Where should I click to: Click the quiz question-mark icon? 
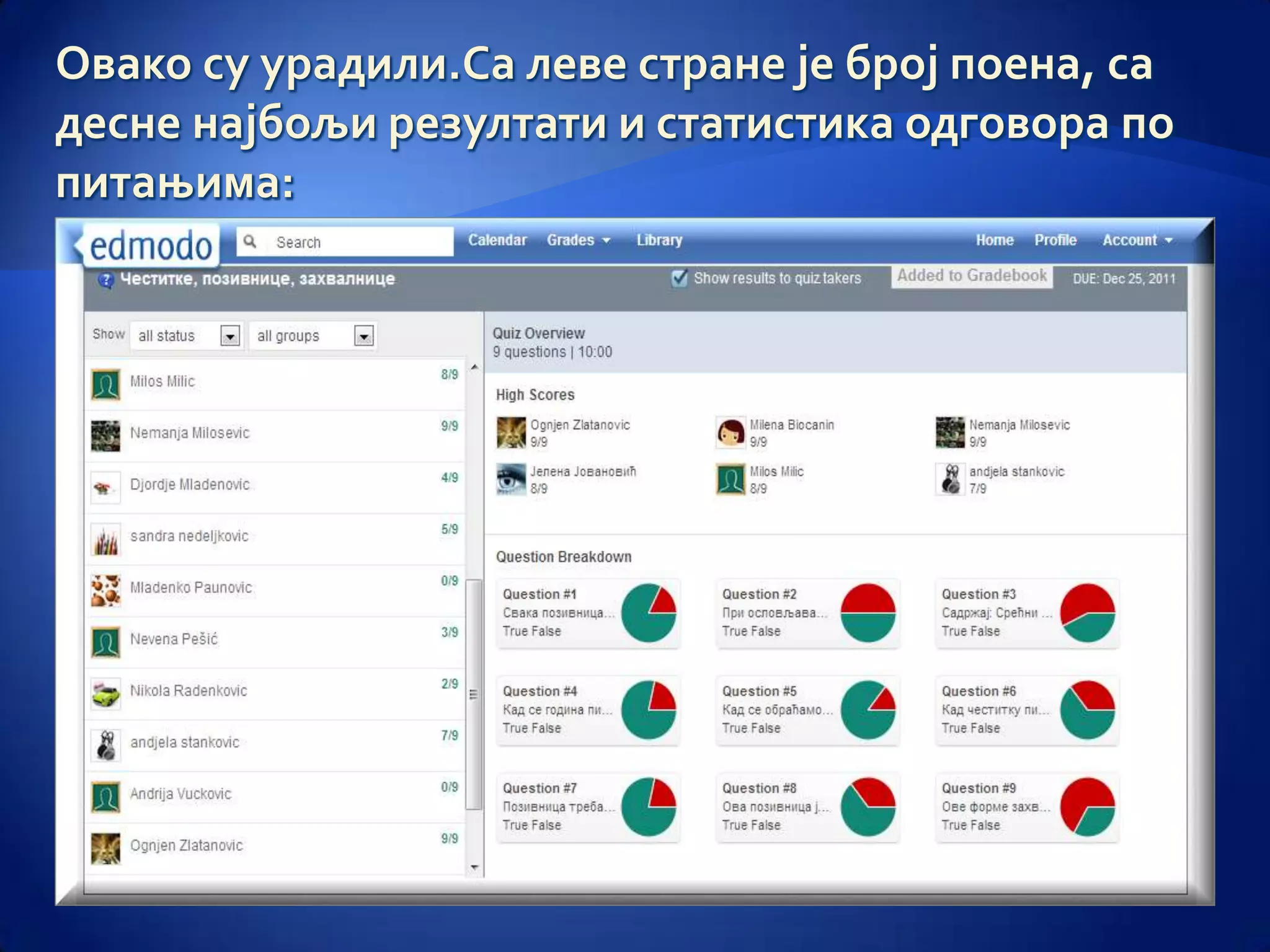(106, 280)
